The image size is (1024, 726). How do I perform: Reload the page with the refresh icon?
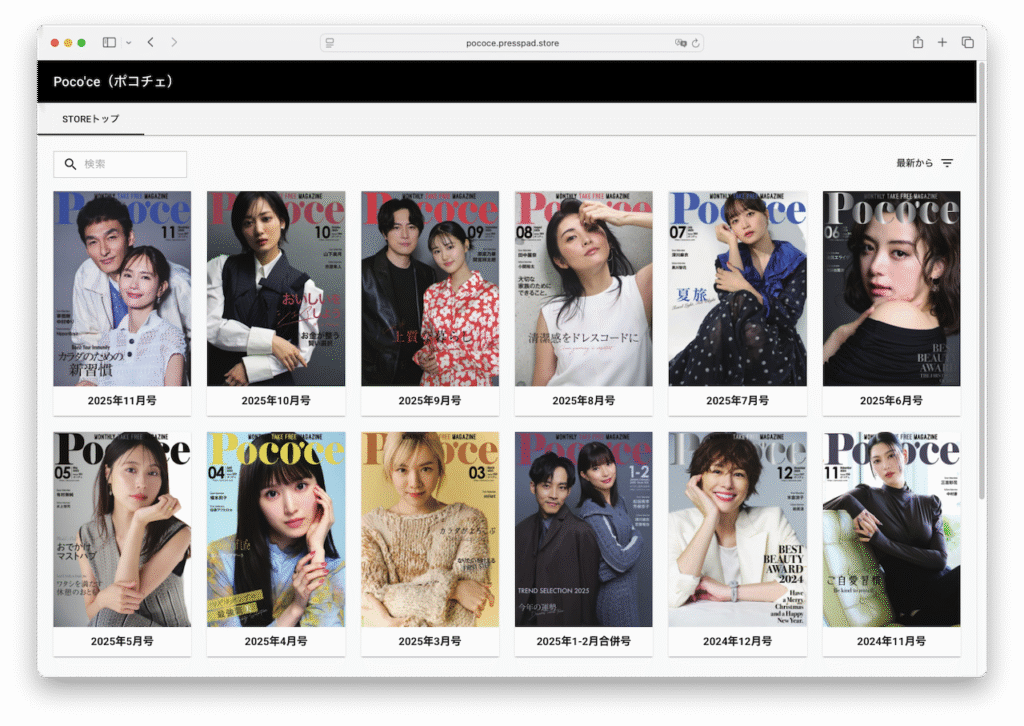[696, 43]
